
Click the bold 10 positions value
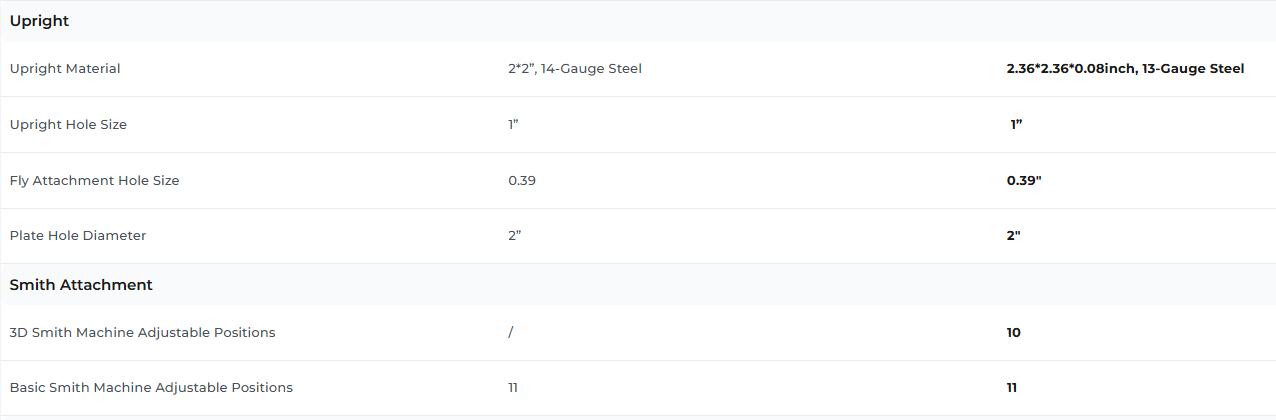coord(1014,333)
